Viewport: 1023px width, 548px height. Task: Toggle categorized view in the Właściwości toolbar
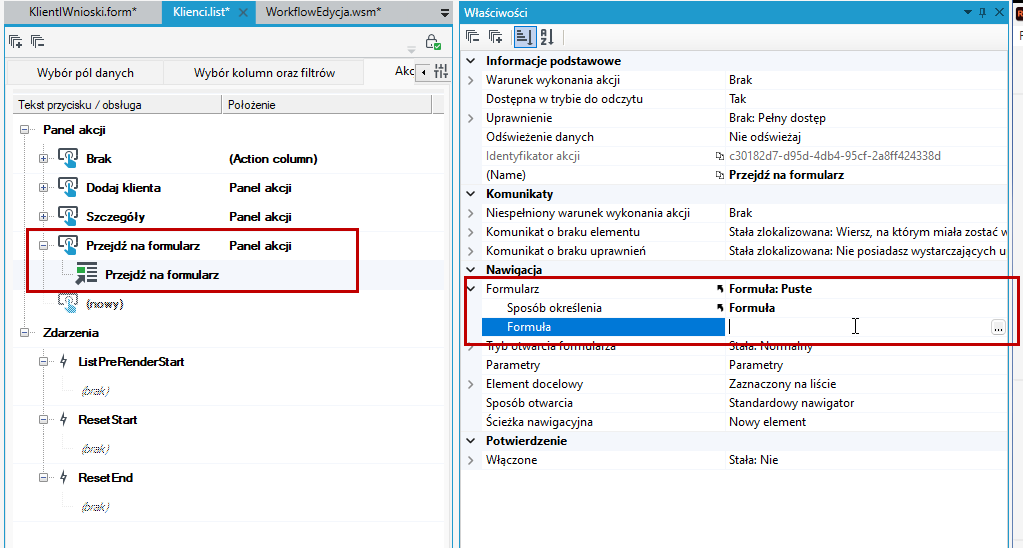[x=524, y=37]
